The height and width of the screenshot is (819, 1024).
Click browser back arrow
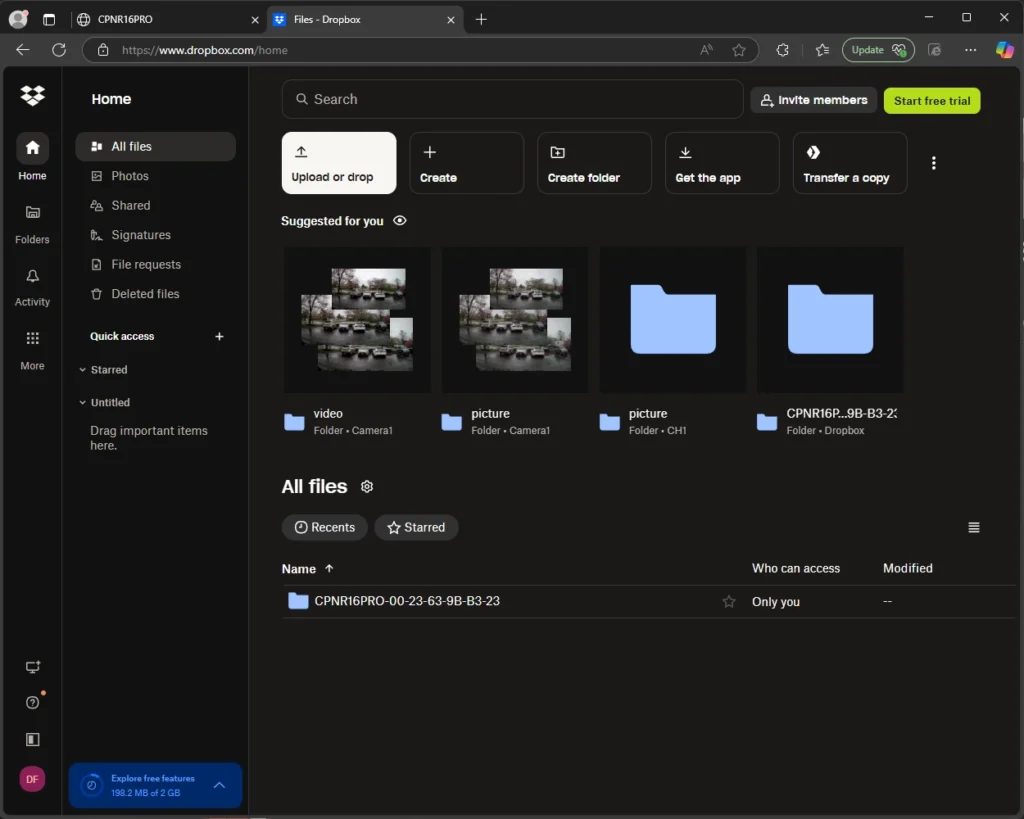[x=23, y=50]
